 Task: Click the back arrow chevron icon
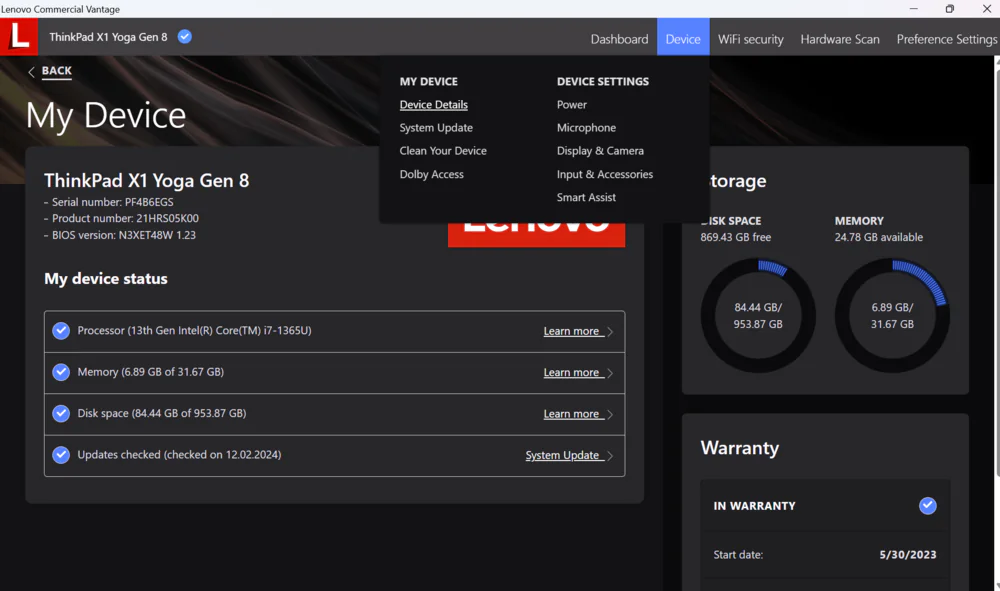[x=31, y=72]
